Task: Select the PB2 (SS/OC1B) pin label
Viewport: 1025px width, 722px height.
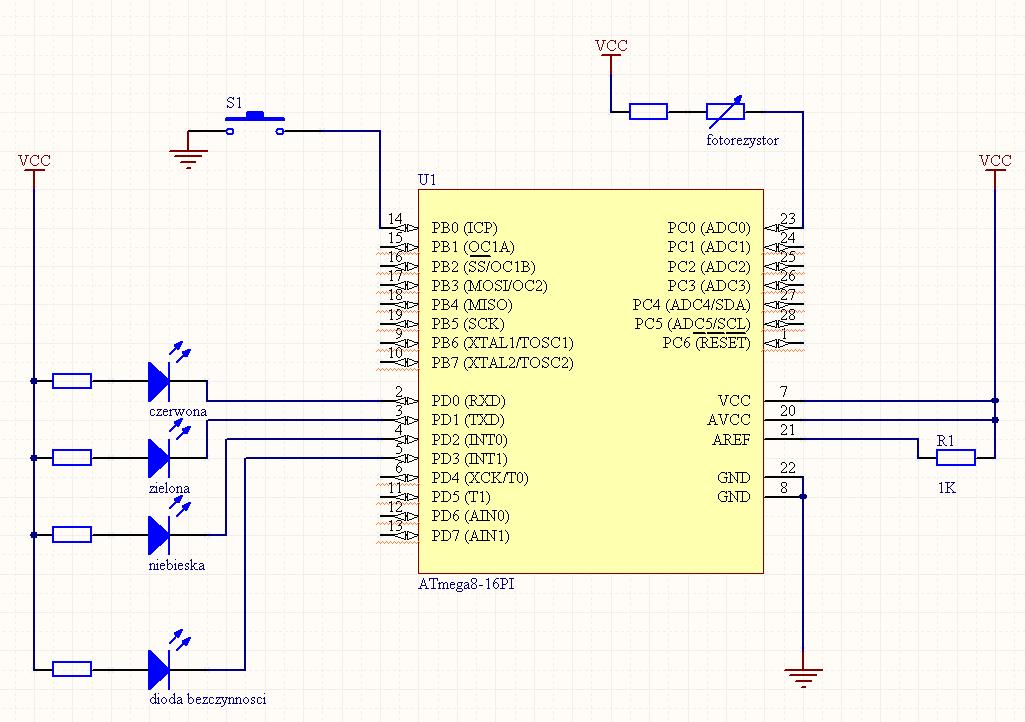Action: (483, 267)
